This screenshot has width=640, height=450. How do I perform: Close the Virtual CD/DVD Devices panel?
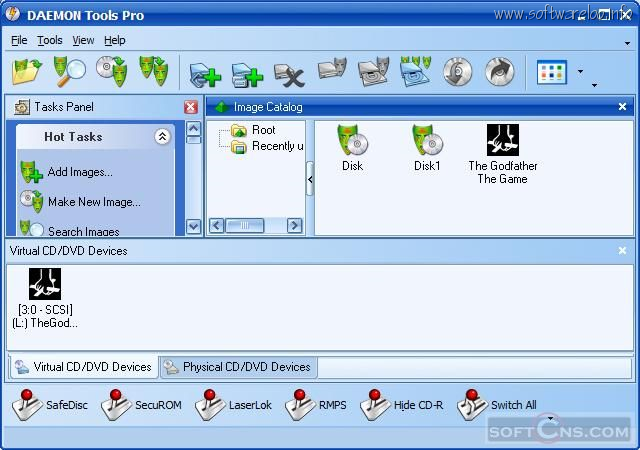pos(622,251)
